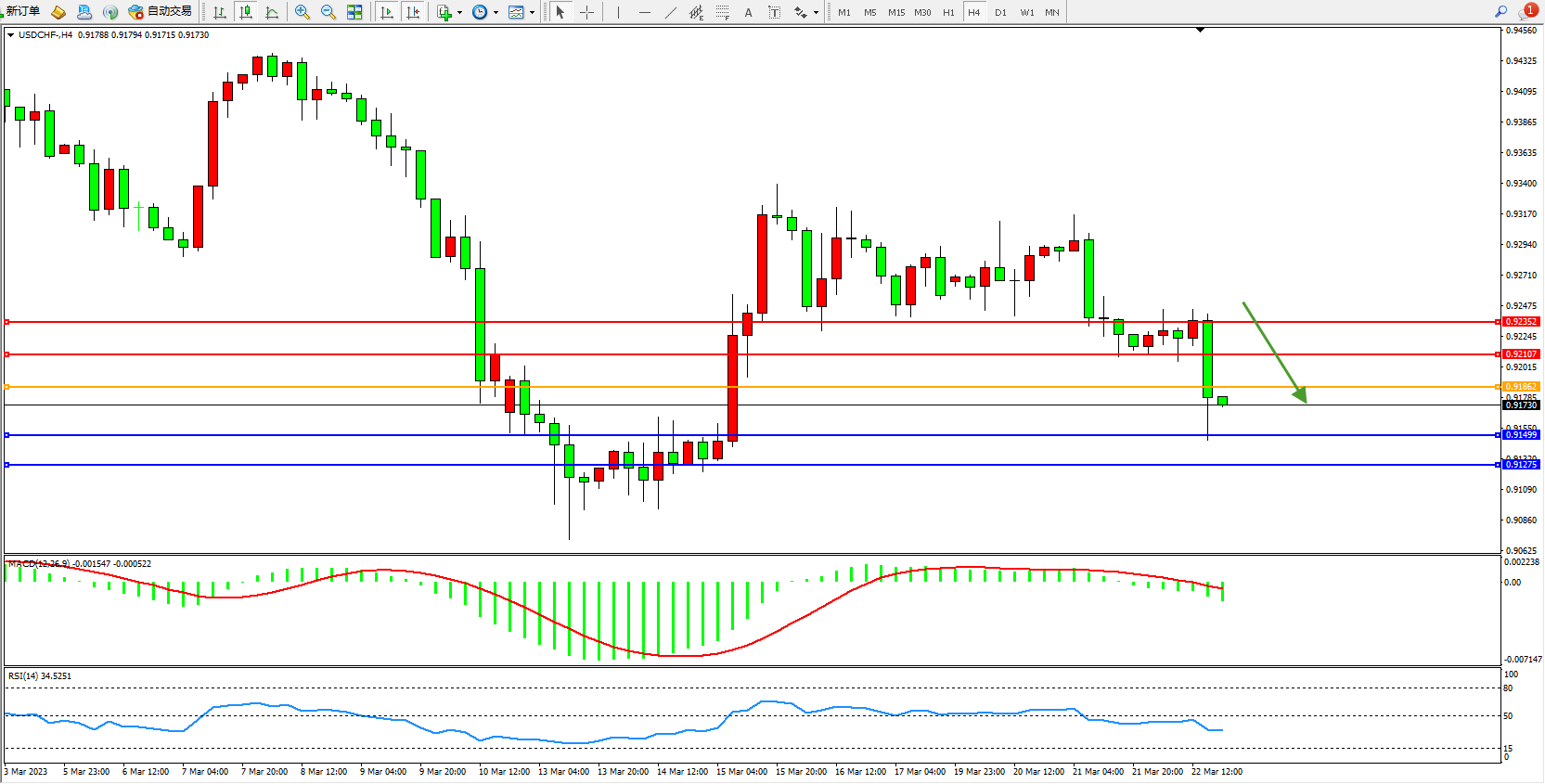Click the zoom in magnifier icon
Image resolution: width=1545 pixels, height=784 pixels.
pos(303,12)
